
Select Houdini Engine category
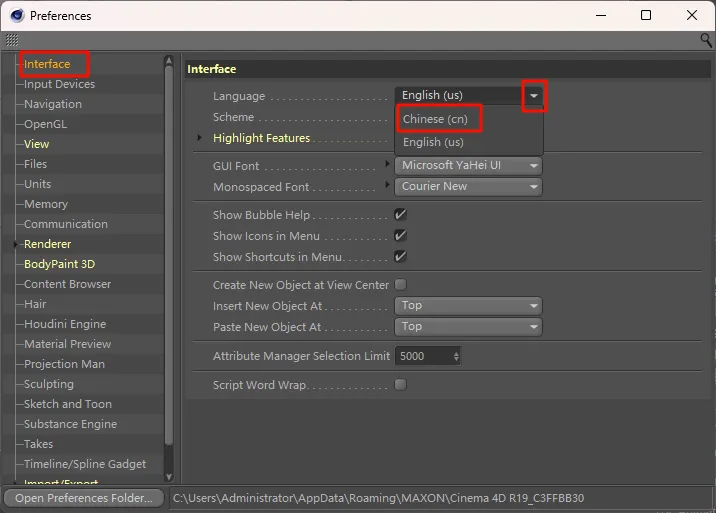65,324
